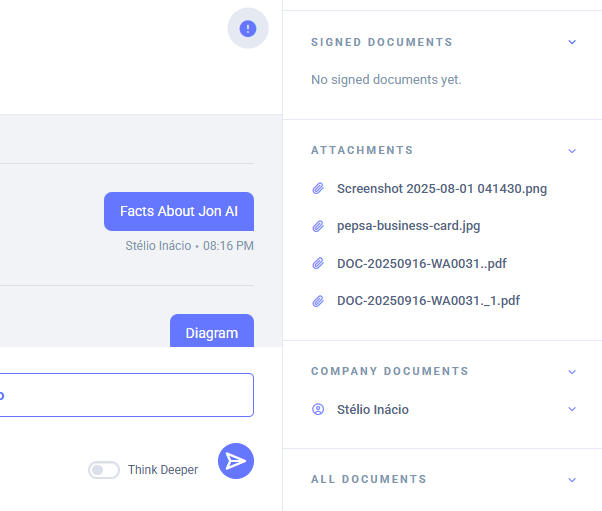Collapse the Company Documents section chevron
This screenshot has height=511, width=602.
pos(572,372)
